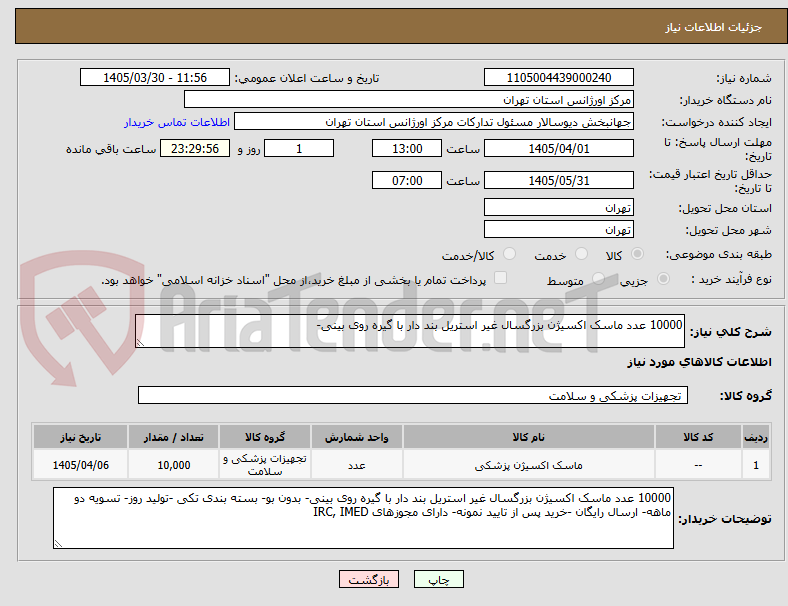Click the resize handle of the description textarea
This screenshot has width=788, height=606.
[x=140, y=343]
